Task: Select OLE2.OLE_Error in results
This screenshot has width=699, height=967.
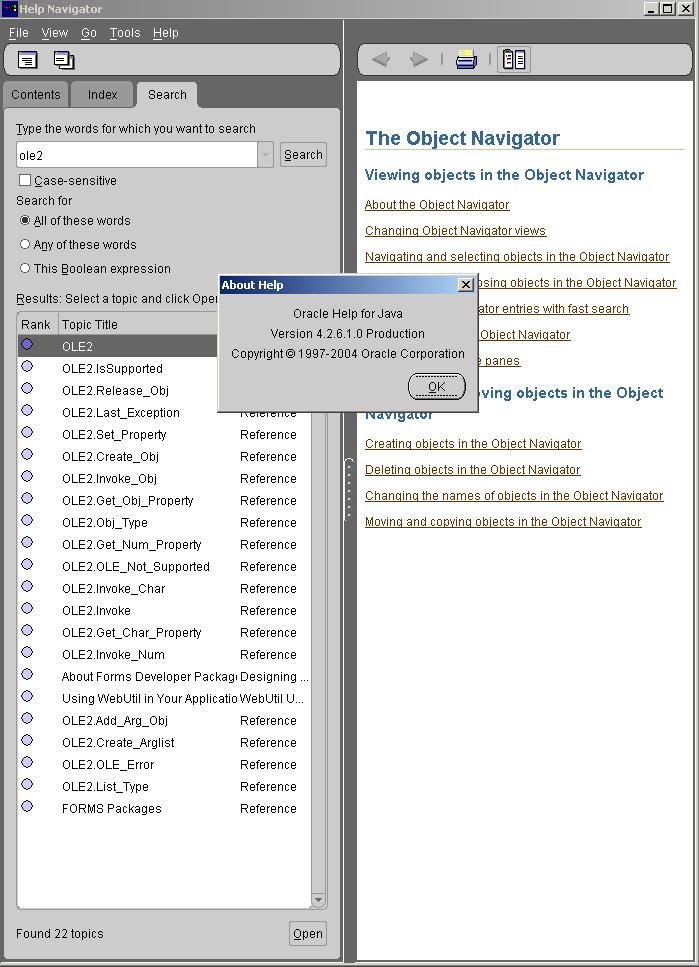Action: pyautogui.click(x=164, y=765)
